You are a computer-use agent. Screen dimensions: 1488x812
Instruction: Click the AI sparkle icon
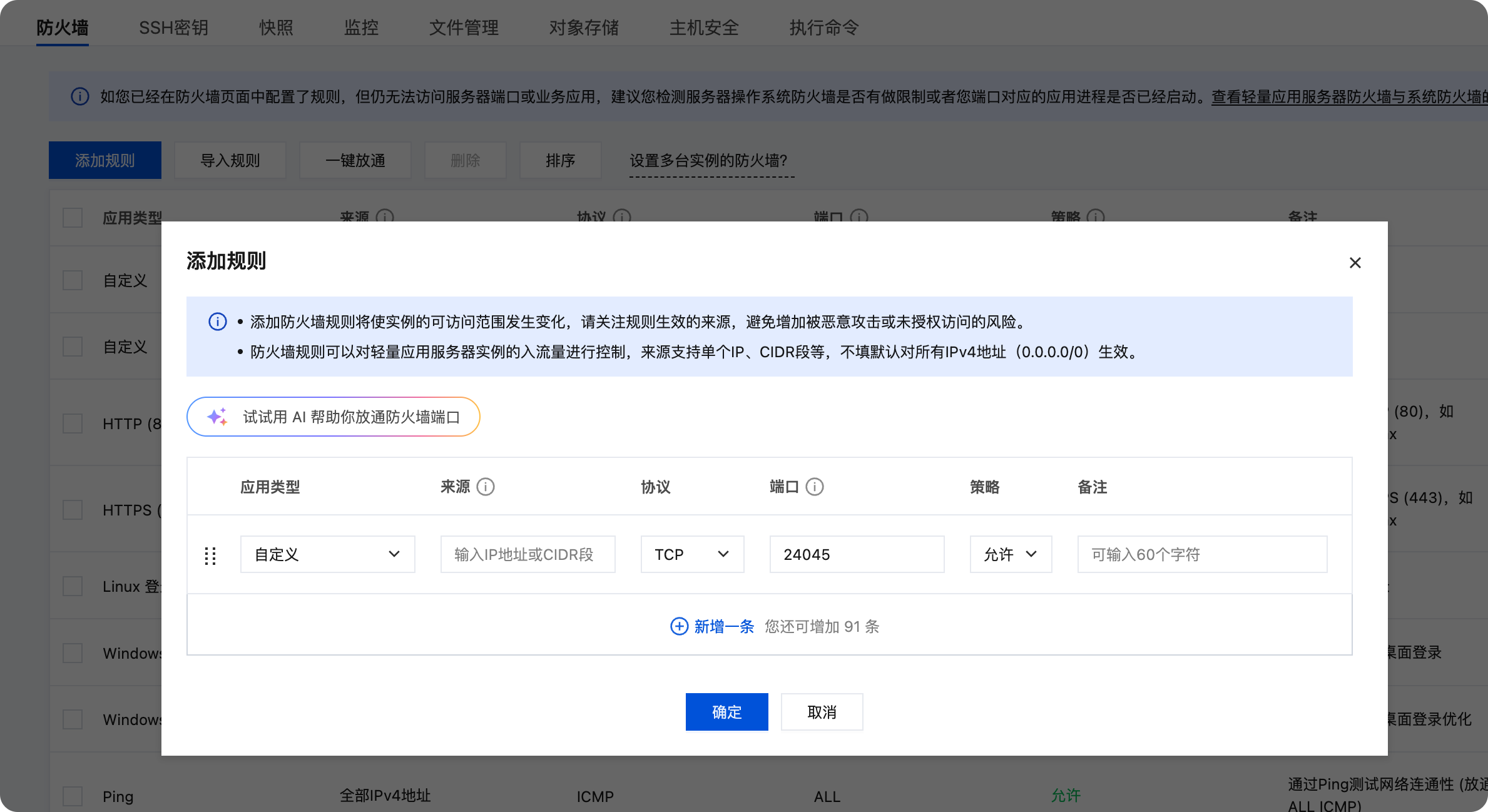coord(217,417)
